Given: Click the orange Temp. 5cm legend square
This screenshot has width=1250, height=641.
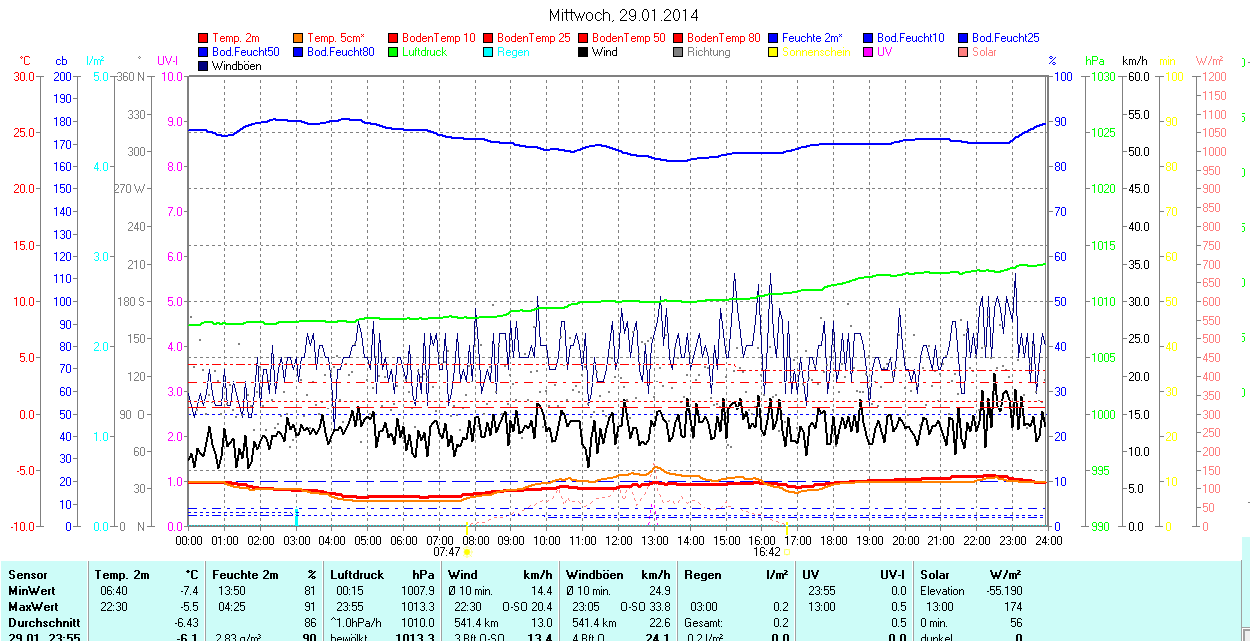Looking at the screenshot, I should (x=298, y=38).
